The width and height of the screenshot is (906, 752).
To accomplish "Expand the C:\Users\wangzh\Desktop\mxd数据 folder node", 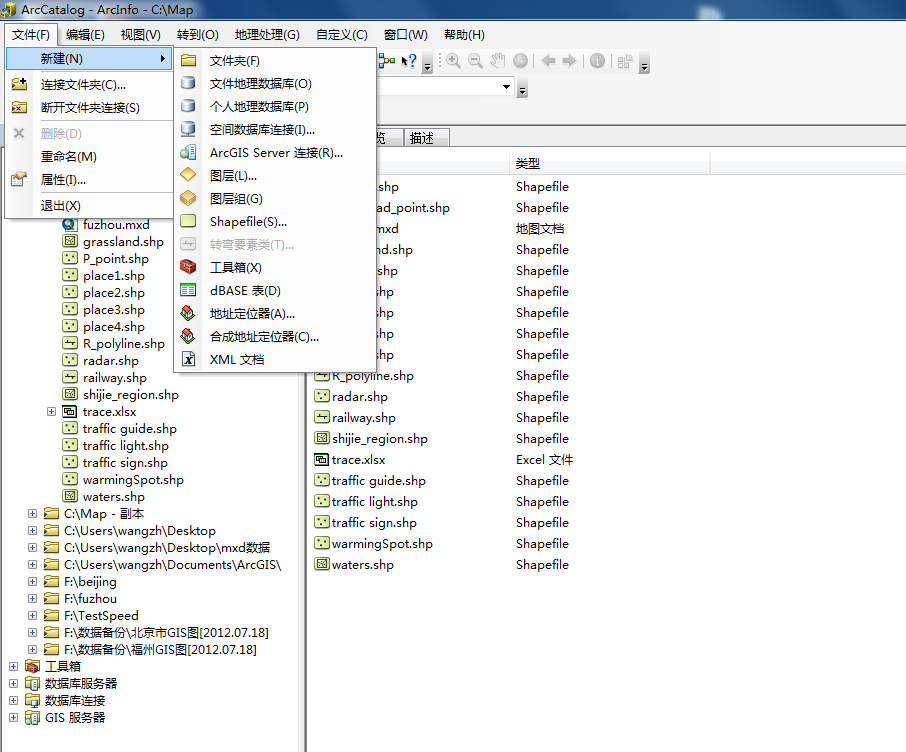I will (x=32, y=547).
